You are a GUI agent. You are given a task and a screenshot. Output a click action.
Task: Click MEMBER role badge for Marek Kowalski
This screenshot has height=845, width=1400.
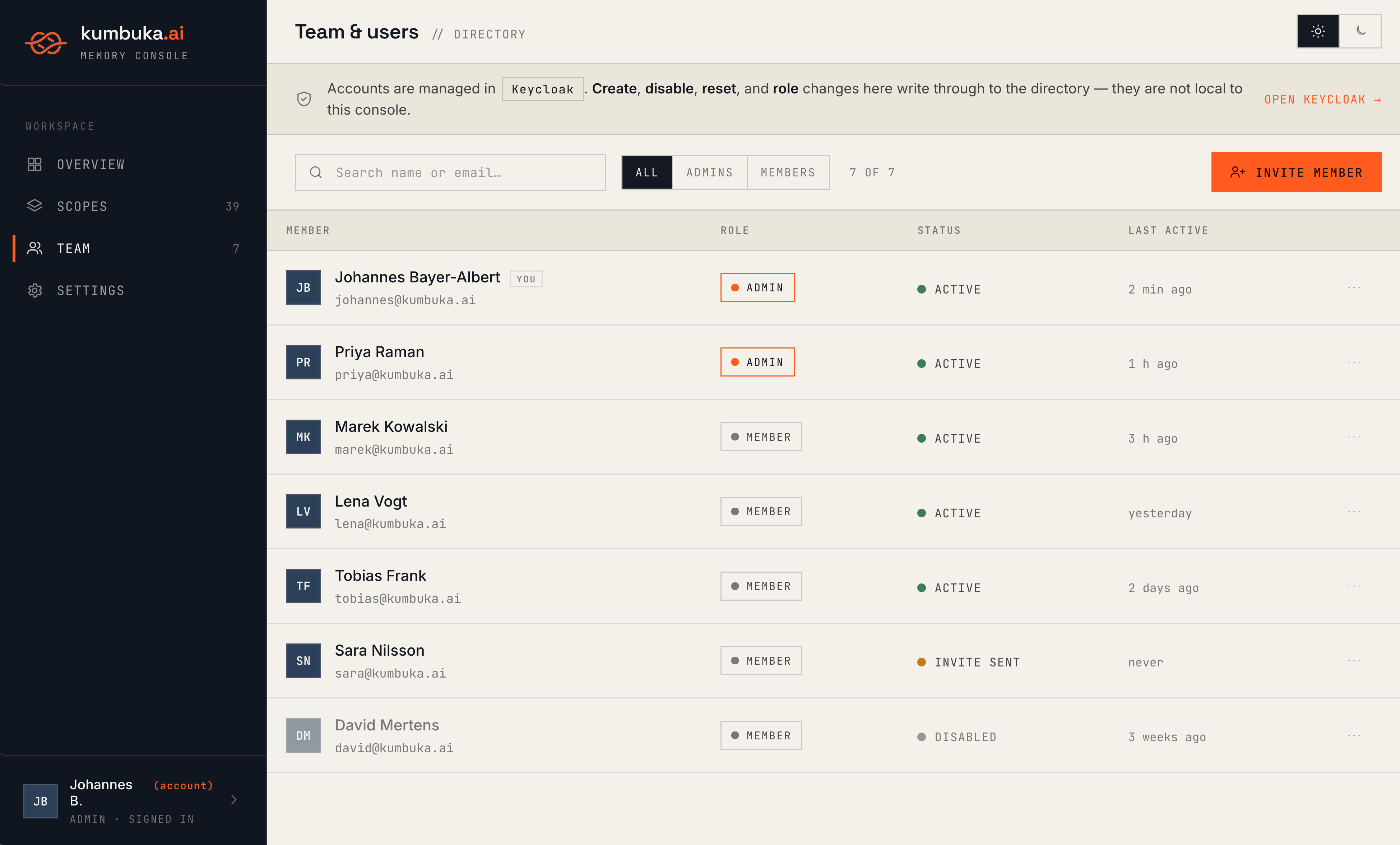(x=761, y=437)
